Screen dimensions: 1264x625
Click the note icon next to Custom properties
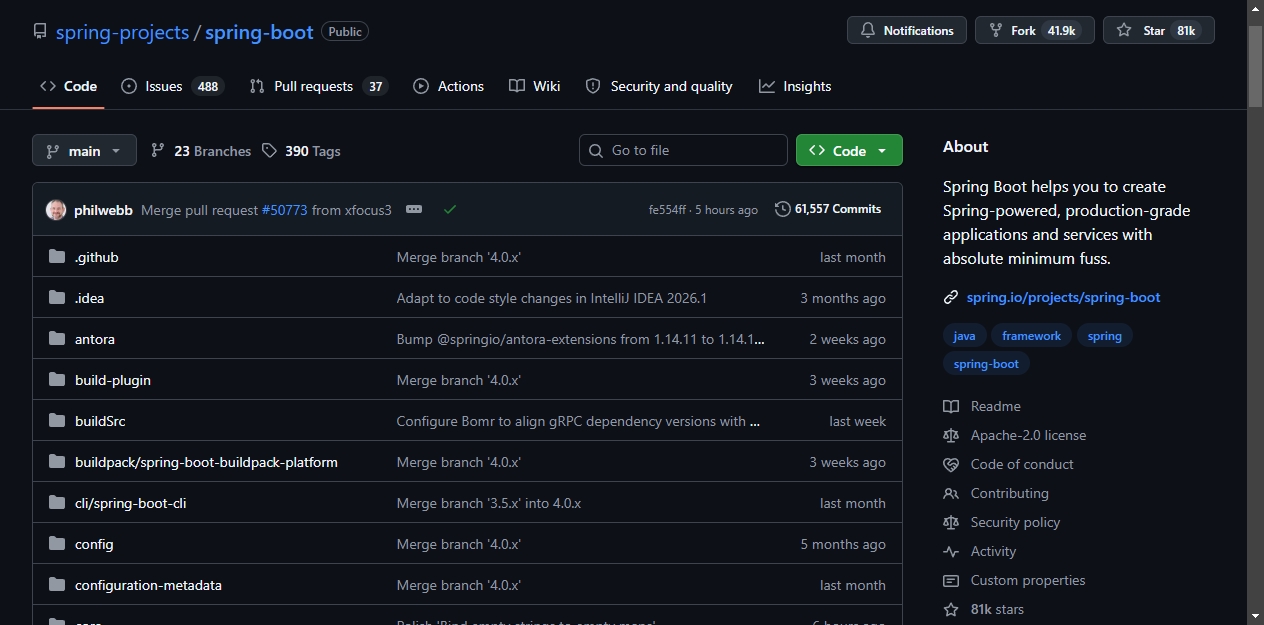[x=951, y=580]
